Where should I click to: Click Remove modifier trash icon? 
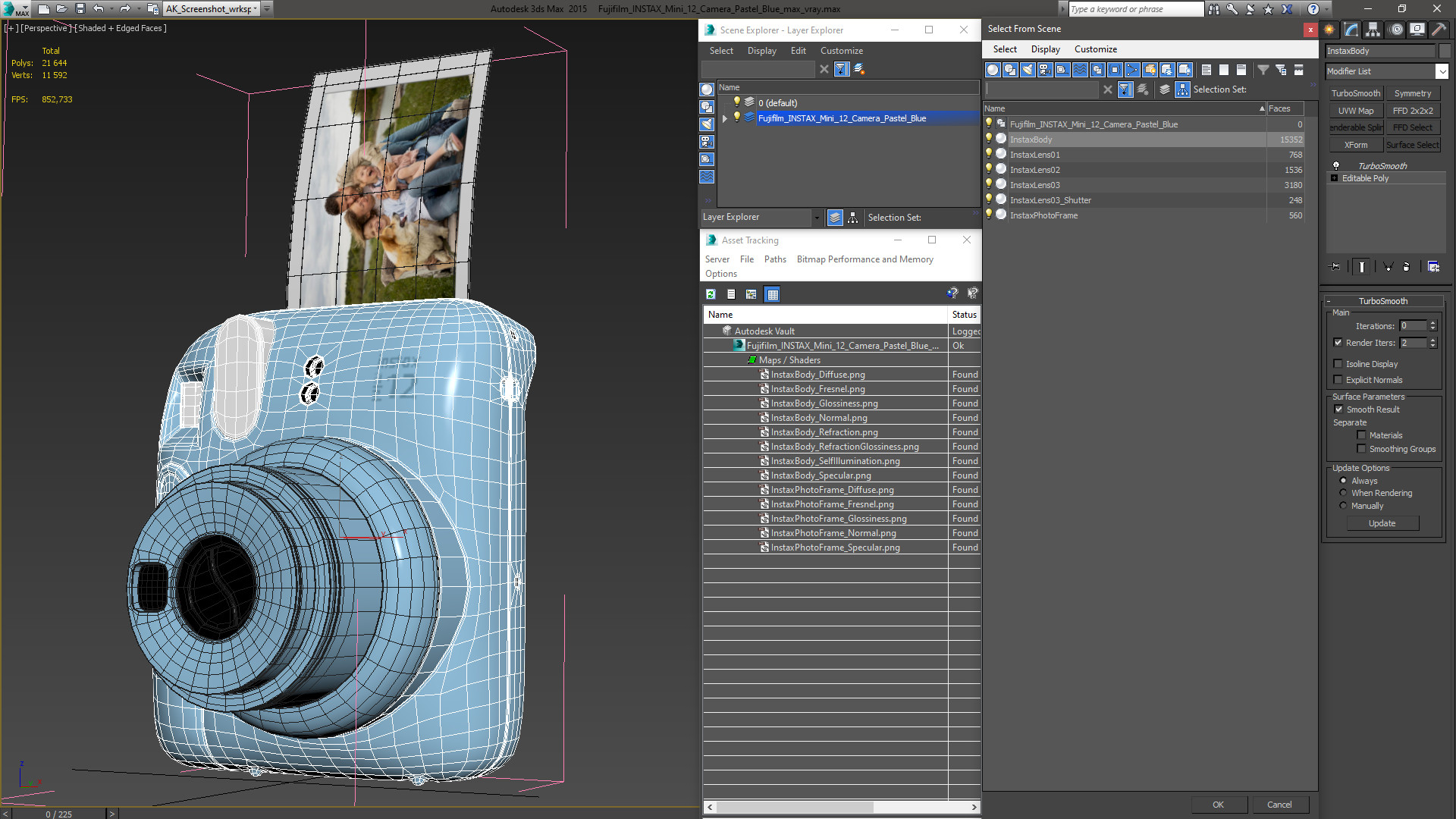click(1407, 267)
